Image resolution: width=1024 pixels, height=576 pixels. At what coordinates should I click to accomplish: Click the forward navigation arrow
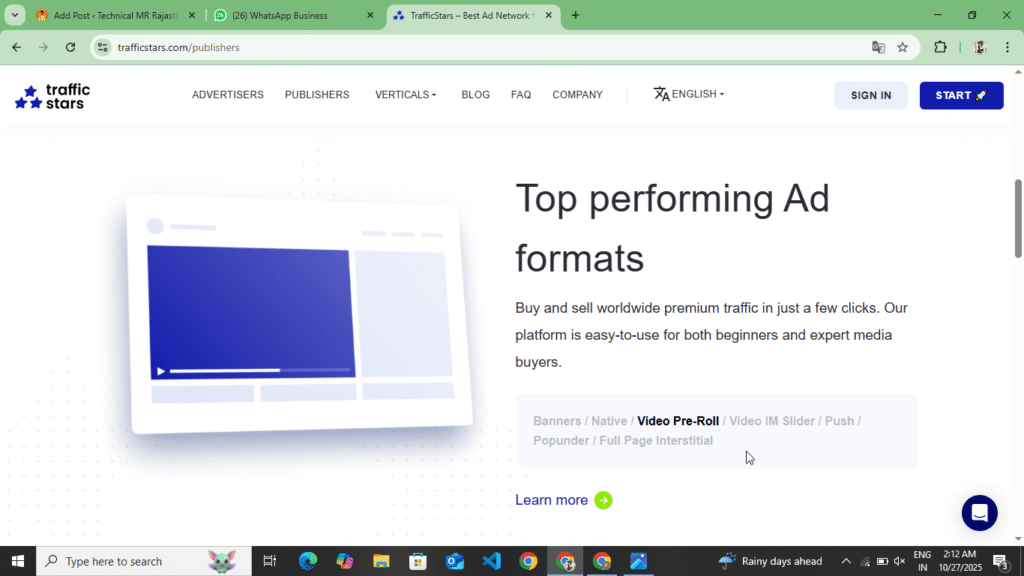(x=42, y=47)
